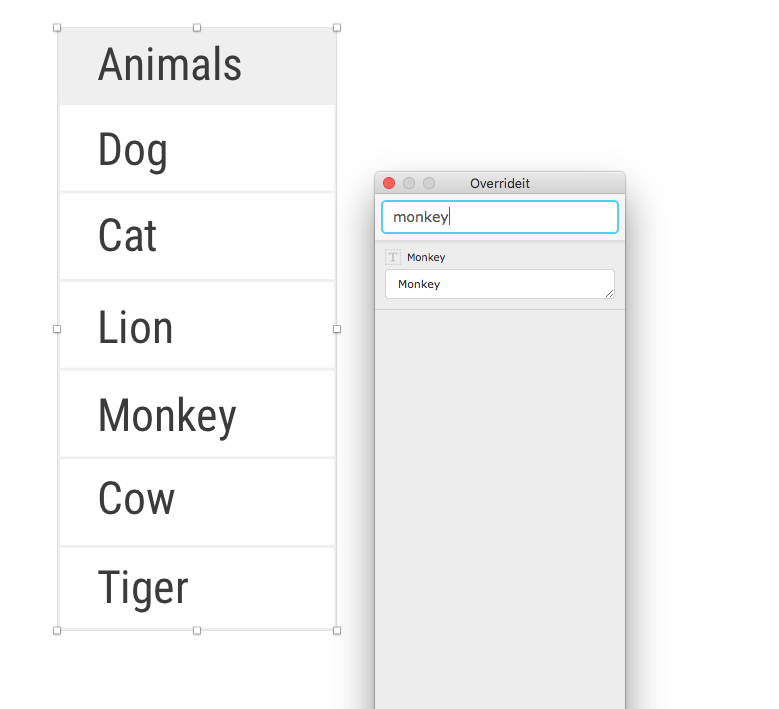This screenshot has width=779, height=709.
Task: Click the bottom-right selection handle
Action: pyautogui.click(x=337, y=630)
